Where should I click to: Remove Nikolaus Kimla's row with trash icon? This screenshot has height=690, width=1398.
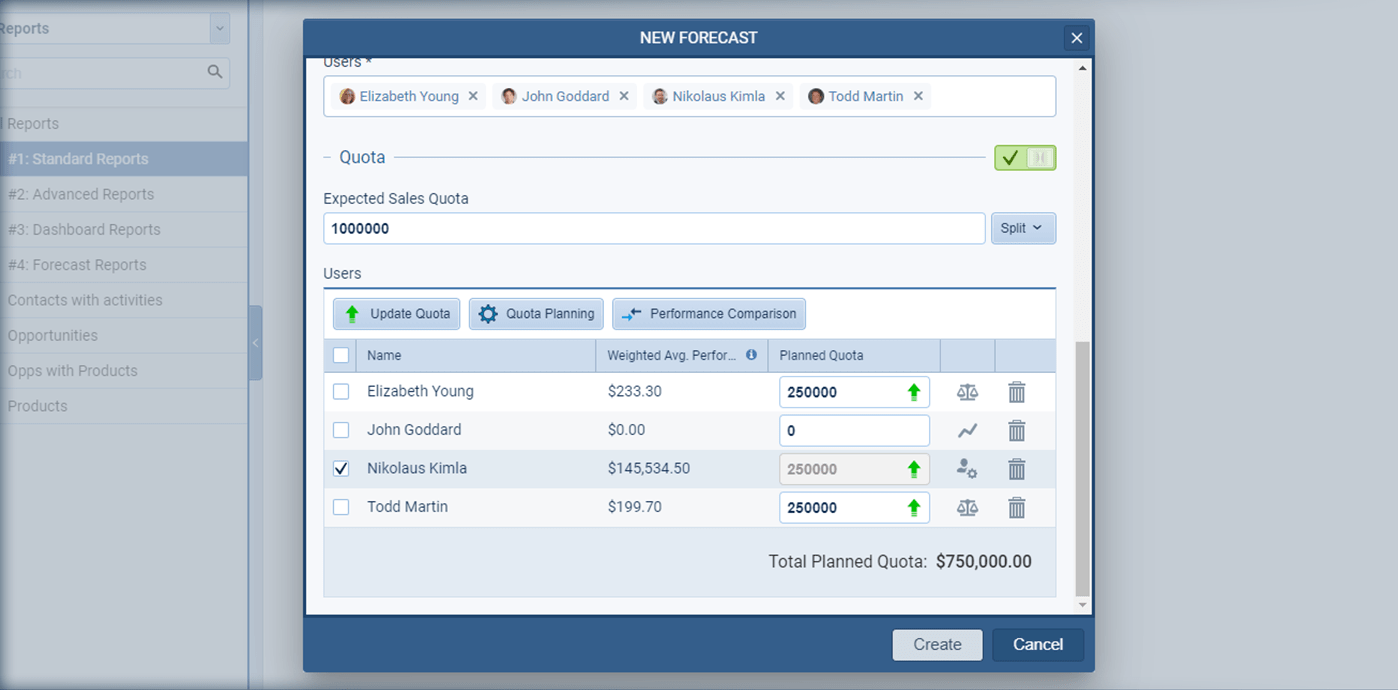pos(1016,468)
